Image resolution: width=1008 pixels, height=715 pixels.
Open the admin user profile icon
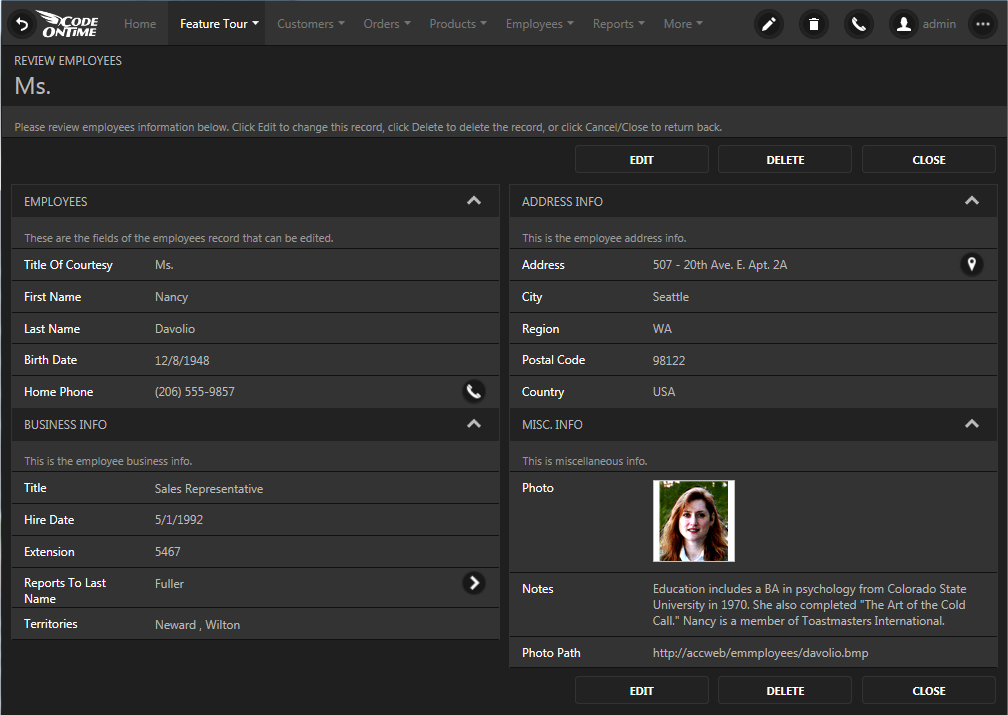pos(904,24)
